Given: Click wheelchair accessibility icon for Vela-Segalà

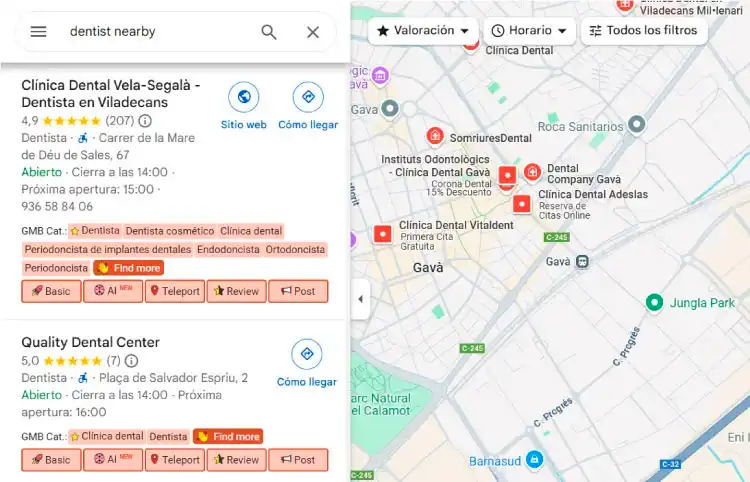Looking at the screenshot, I should [83, 138].
